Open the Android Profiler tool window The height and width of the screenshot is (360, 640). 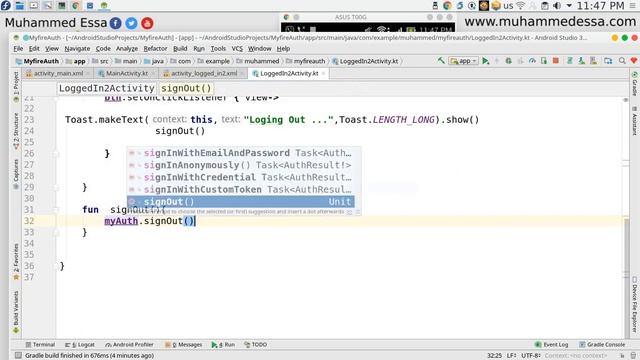pyautogui.click(x=129, y=344)
